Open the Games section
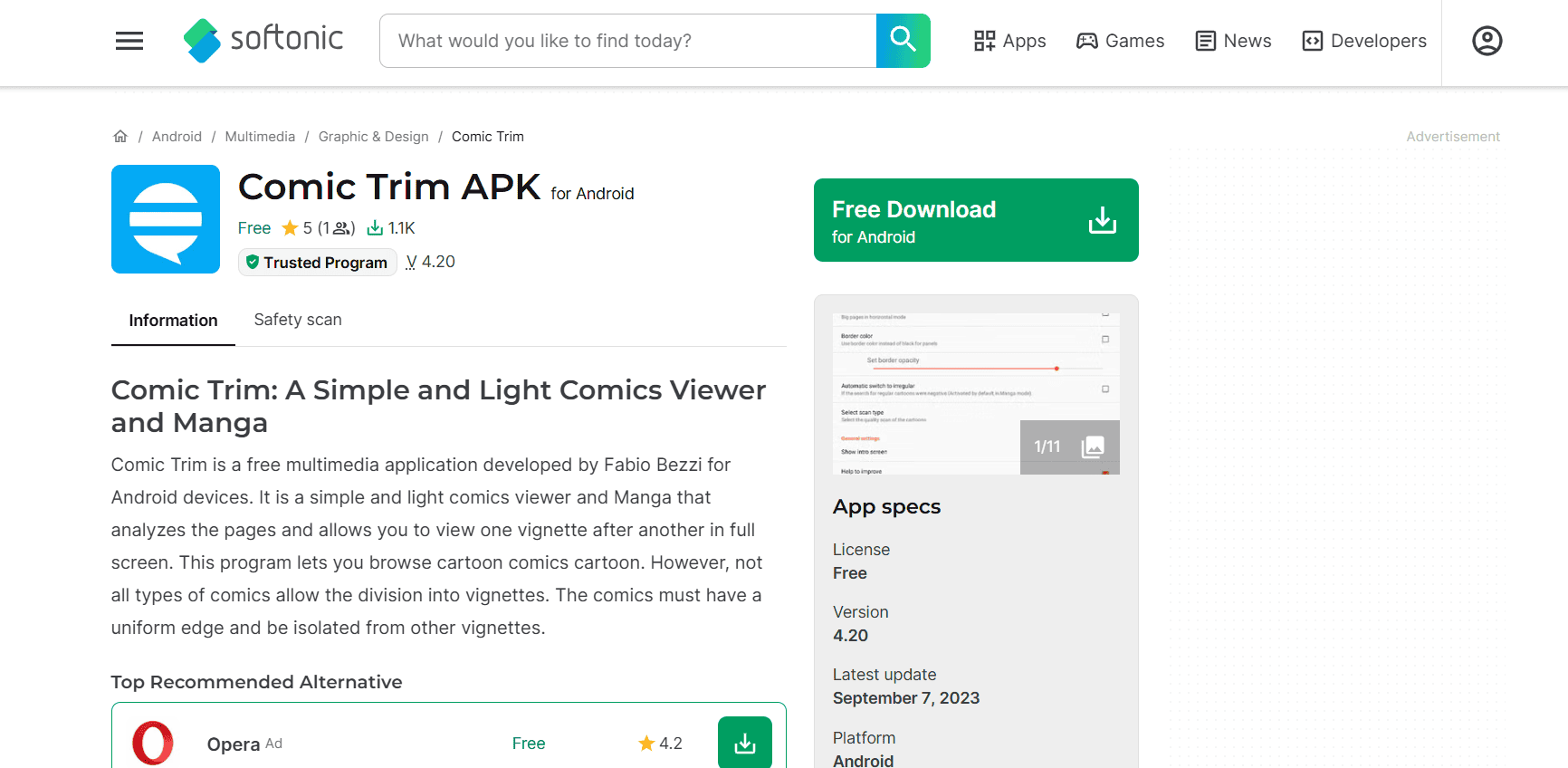 1120,41
